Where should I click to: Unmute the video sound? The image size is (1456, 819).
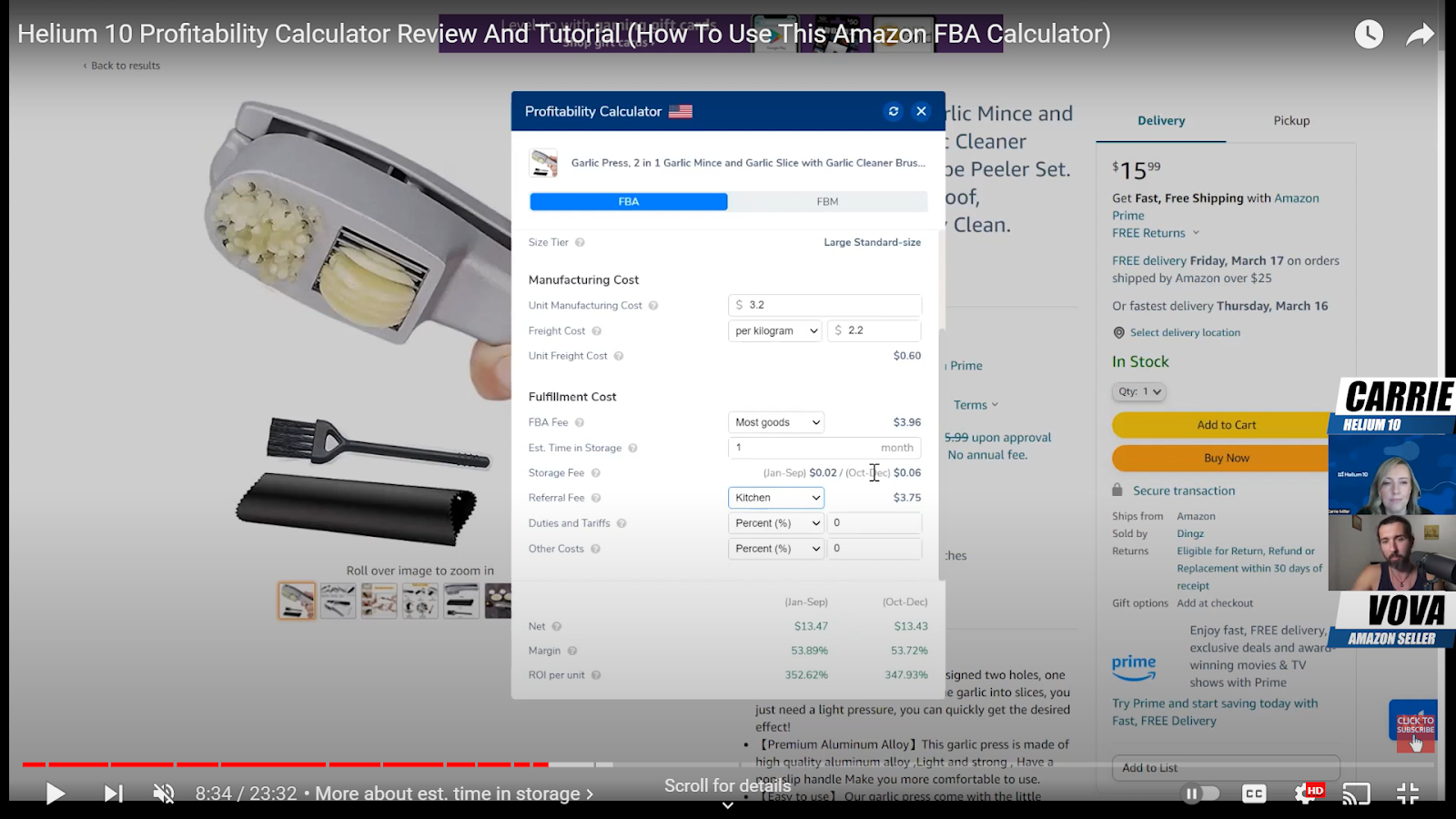(x=164, y=794)
